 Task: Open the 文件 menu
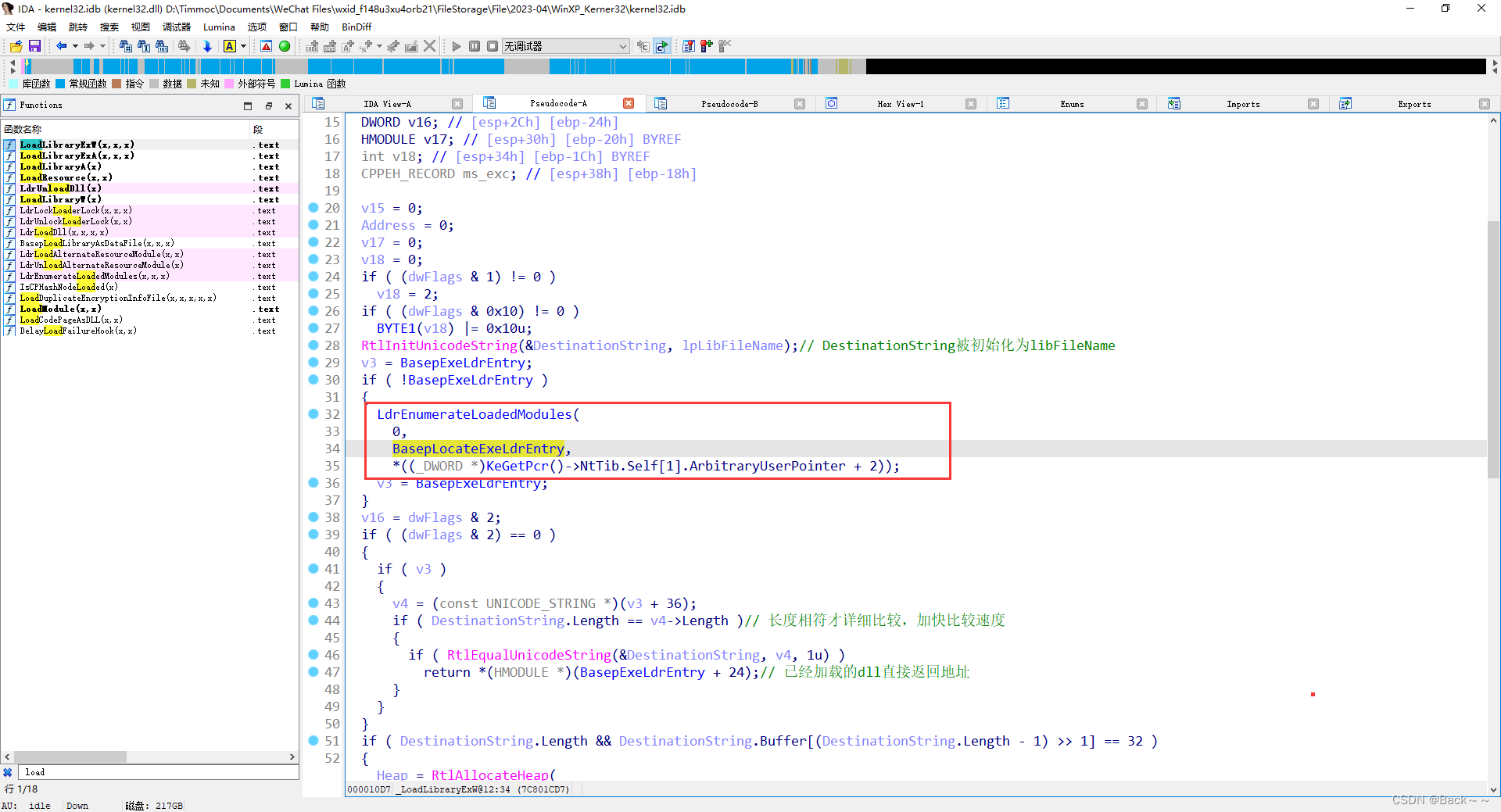pos(16,27)
